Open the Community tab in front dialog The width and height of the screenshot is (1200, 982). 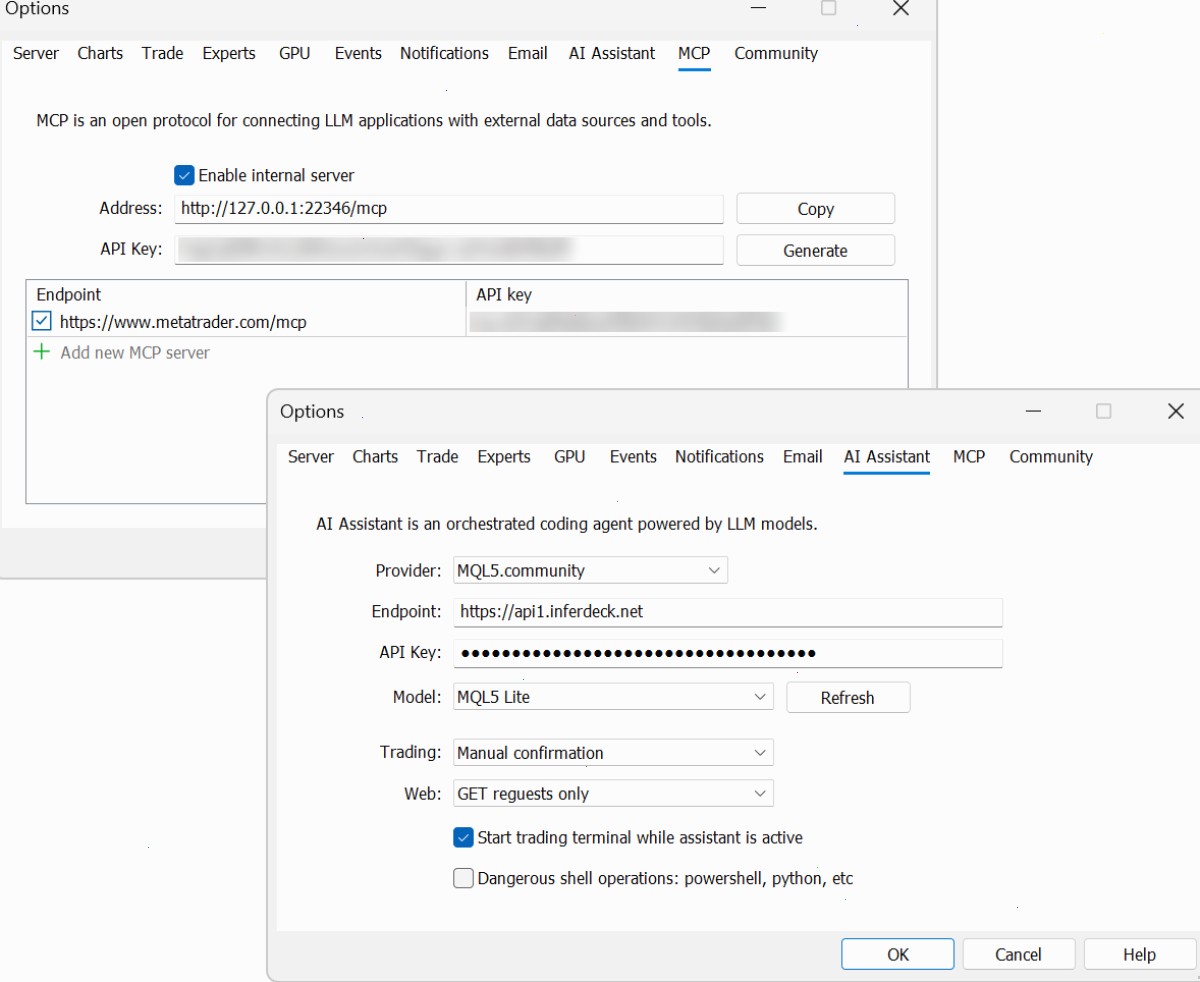pyautogui.click(x=1051, y=456)
